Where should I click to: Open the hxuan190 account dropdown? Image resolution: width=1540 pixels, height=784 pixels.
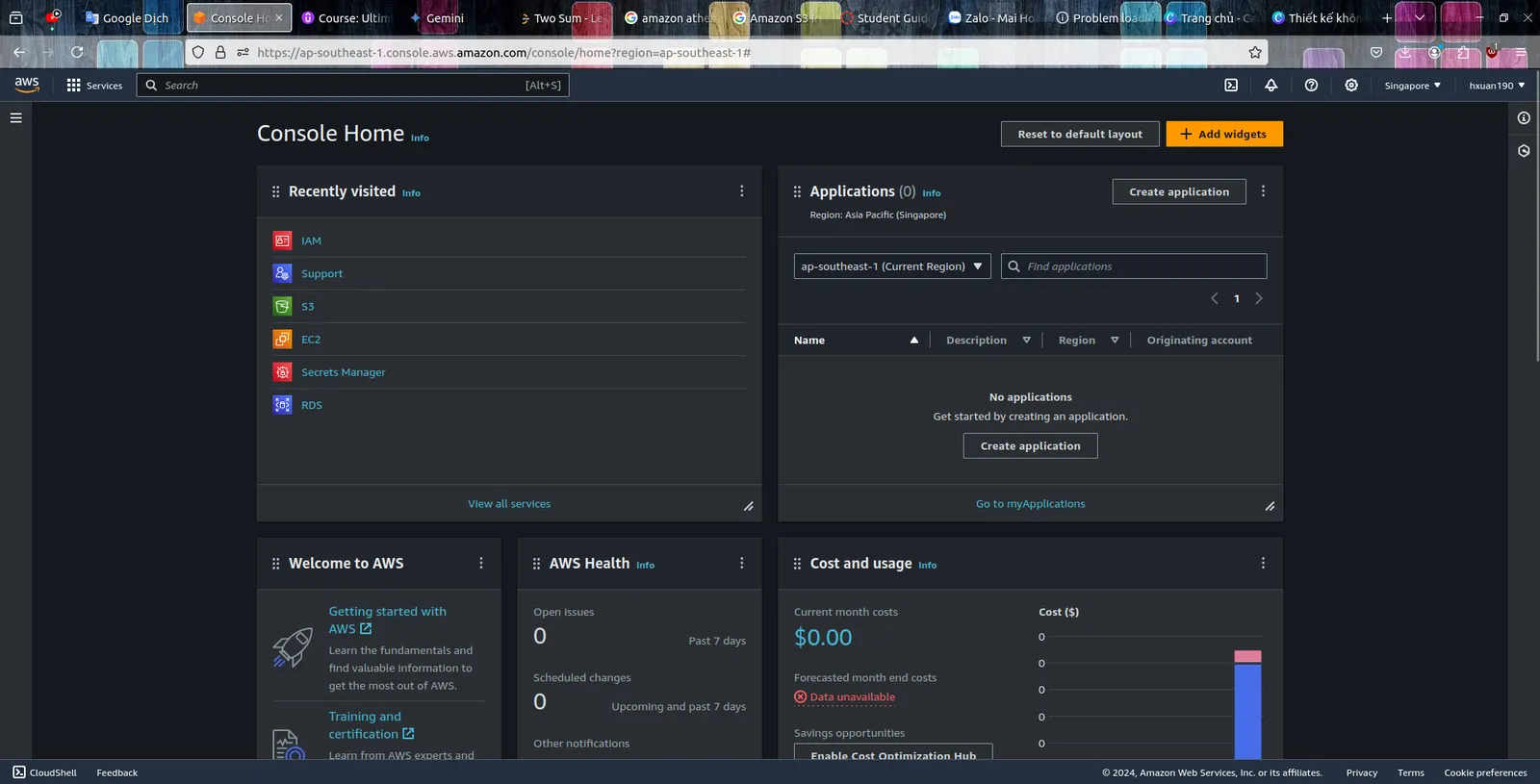pos(1497,86)
